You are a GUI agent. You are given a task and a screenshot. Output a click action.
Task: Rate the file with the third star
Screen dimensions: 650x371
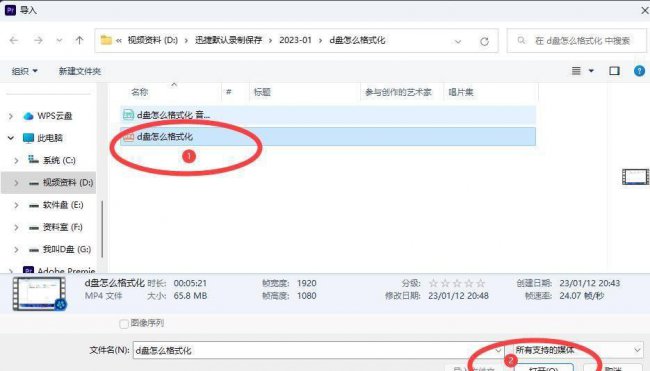(457, 283)
